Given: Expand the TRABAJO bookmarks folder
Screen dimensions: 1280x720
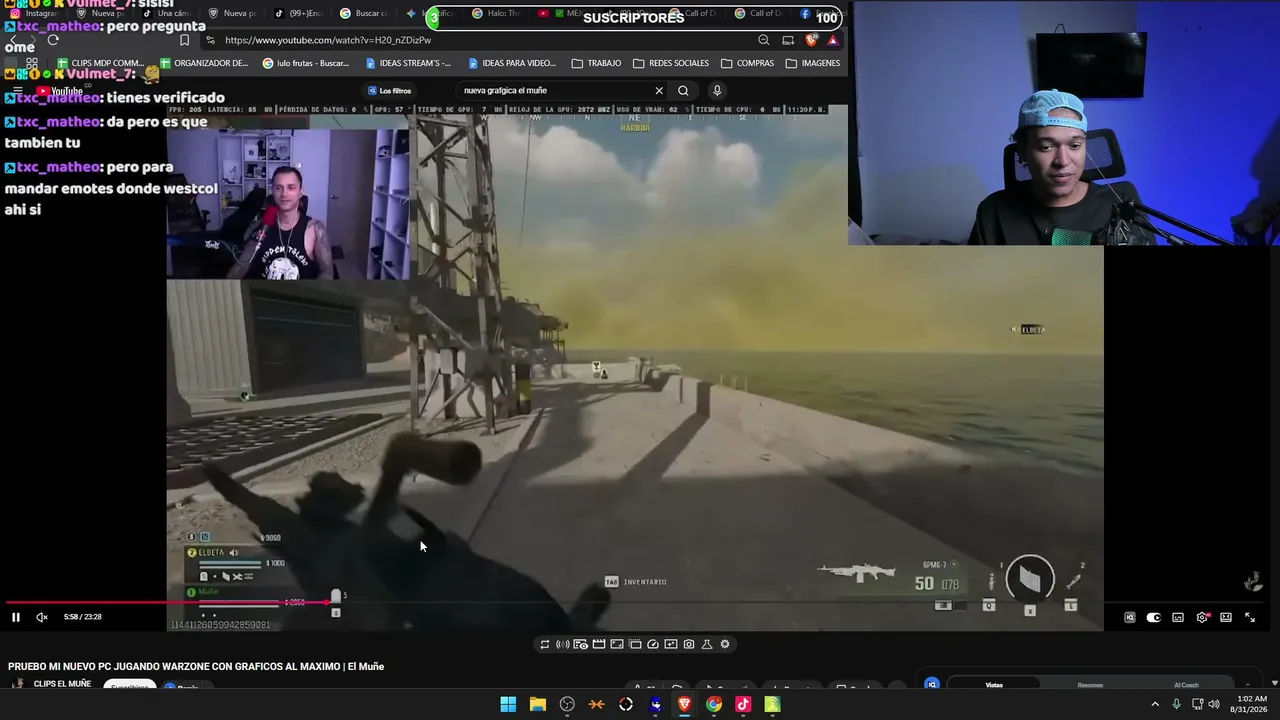Looking at the screenshot, I should click(596, 63).
